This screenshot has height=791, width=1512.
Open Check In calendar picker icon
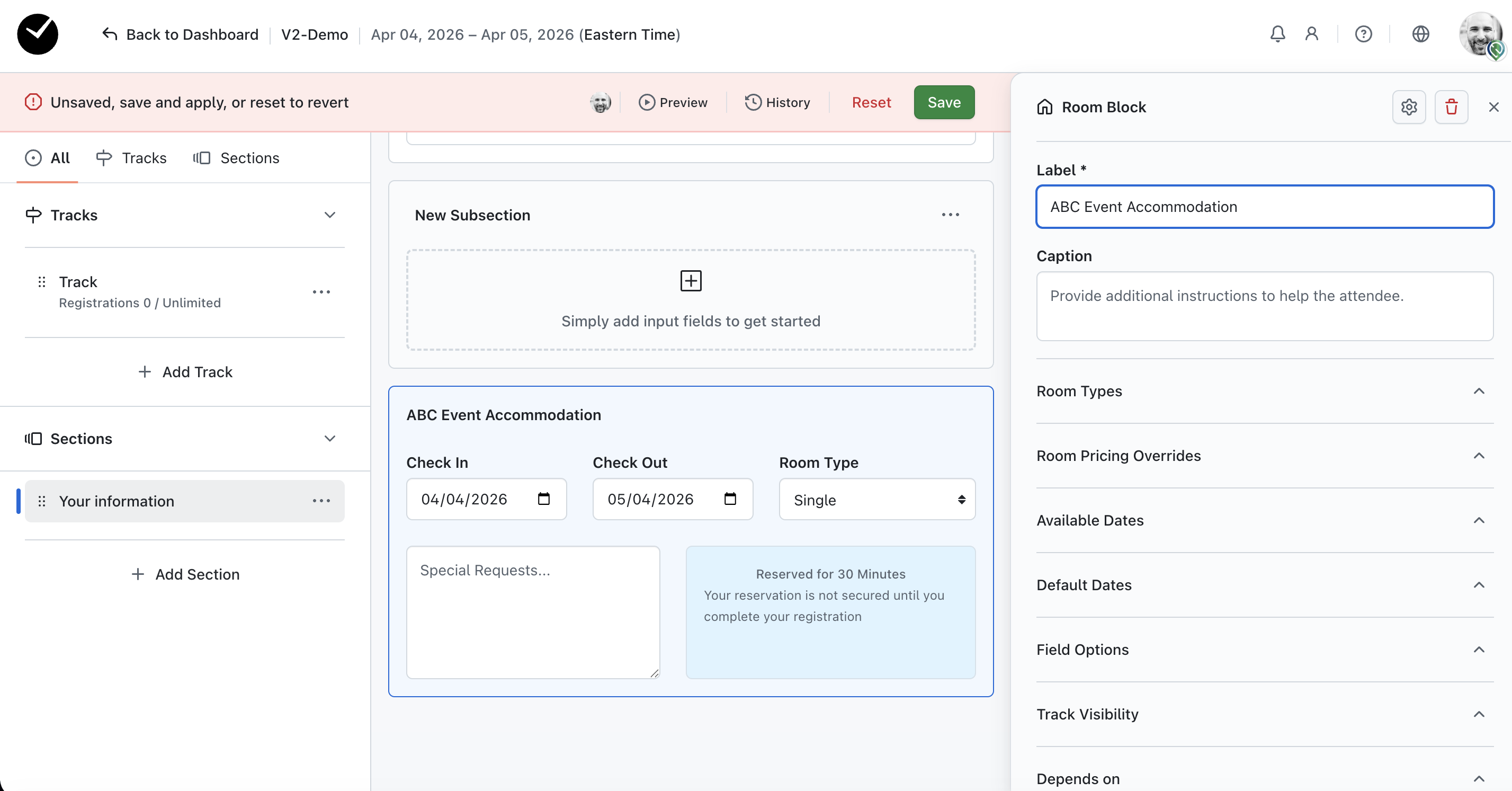tap(543, 499)
